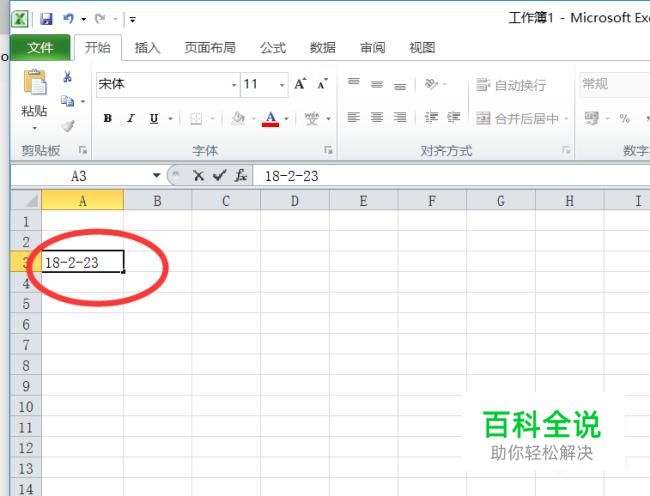The height and width of the screenshot is (496, 650).
Task: Set bottom vertical alignment
Action: tap(400, 85)
